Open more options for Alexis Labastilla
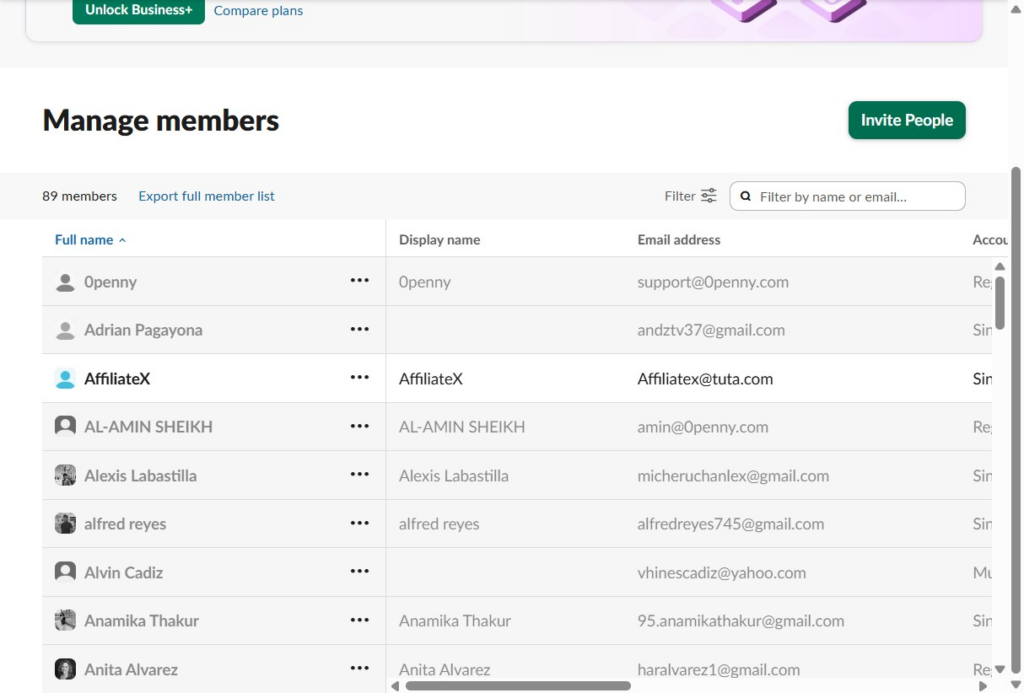The width and height of the screenshot is (1024, 693). (360, 475)
